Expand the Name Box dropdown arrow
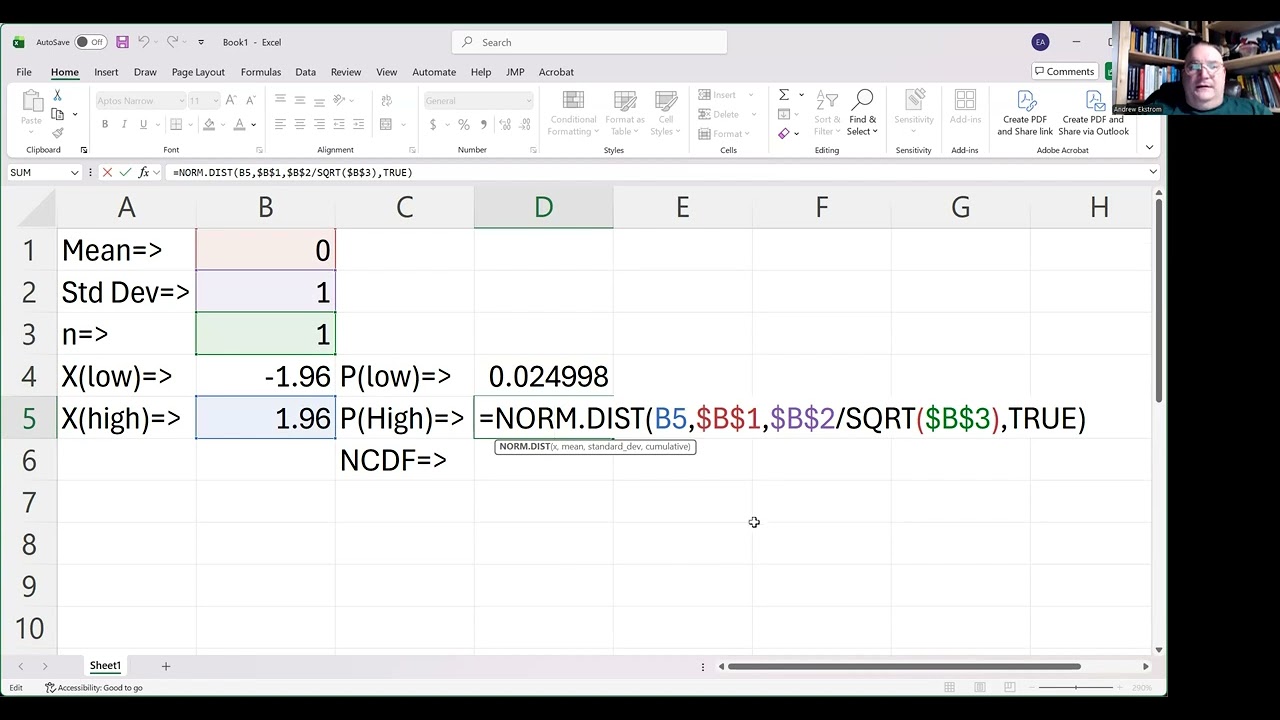Image resolution: width=1280 pixels, height=720 pixels. click(74, 172)
